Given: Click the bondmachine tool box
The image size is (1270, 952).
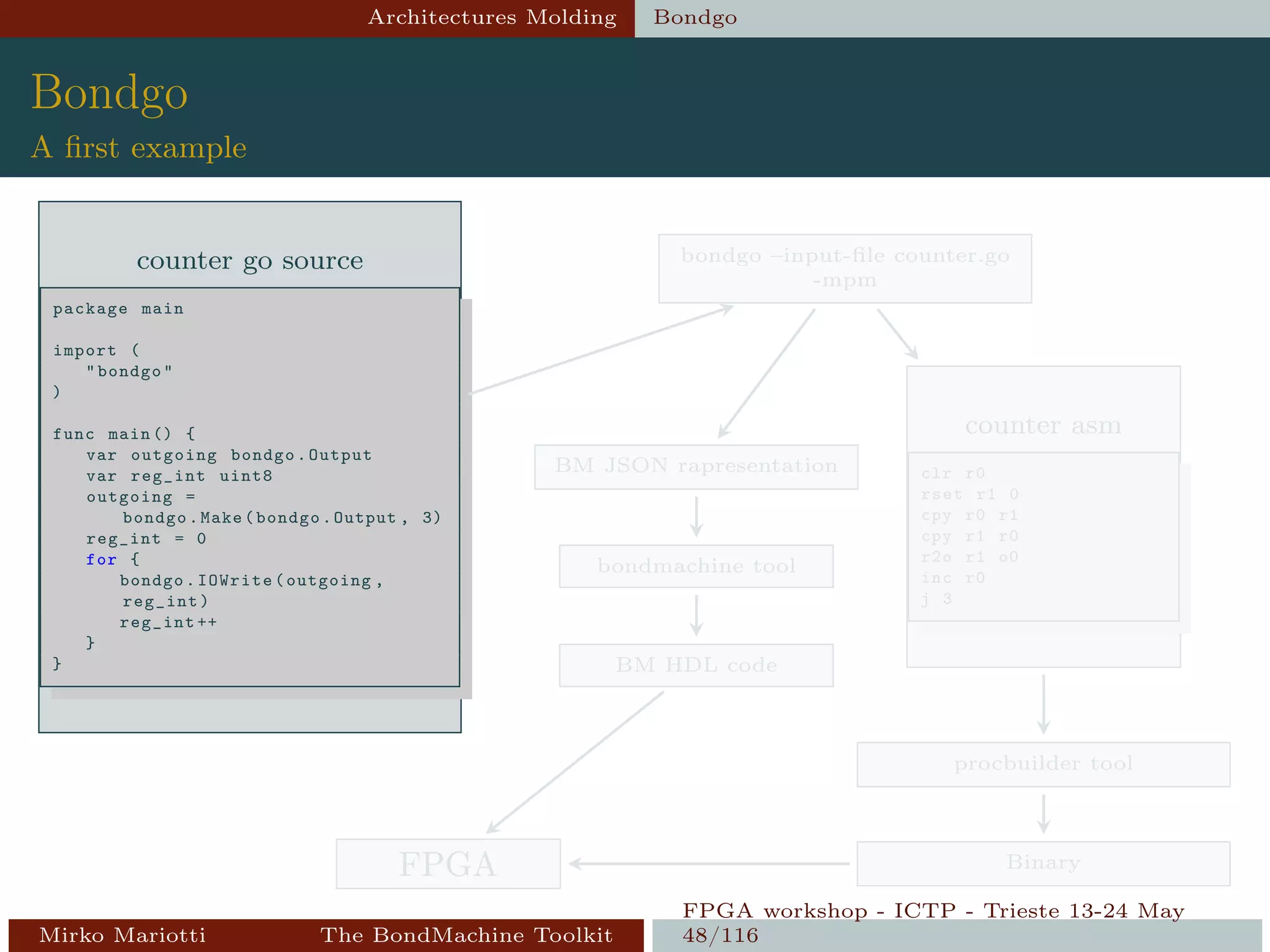Looking at the screenshot, I should [x=696, y=566].
